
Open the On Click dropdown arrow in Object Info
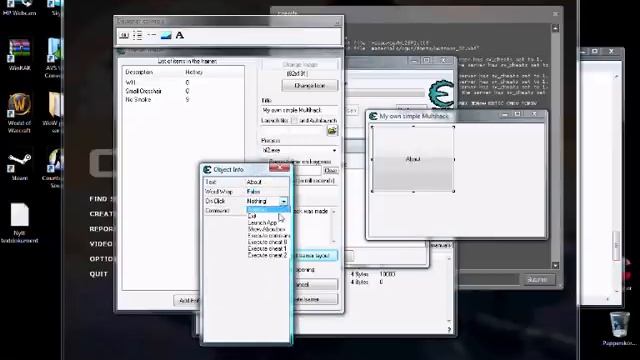pyautogui.click(x=283, y=201)
